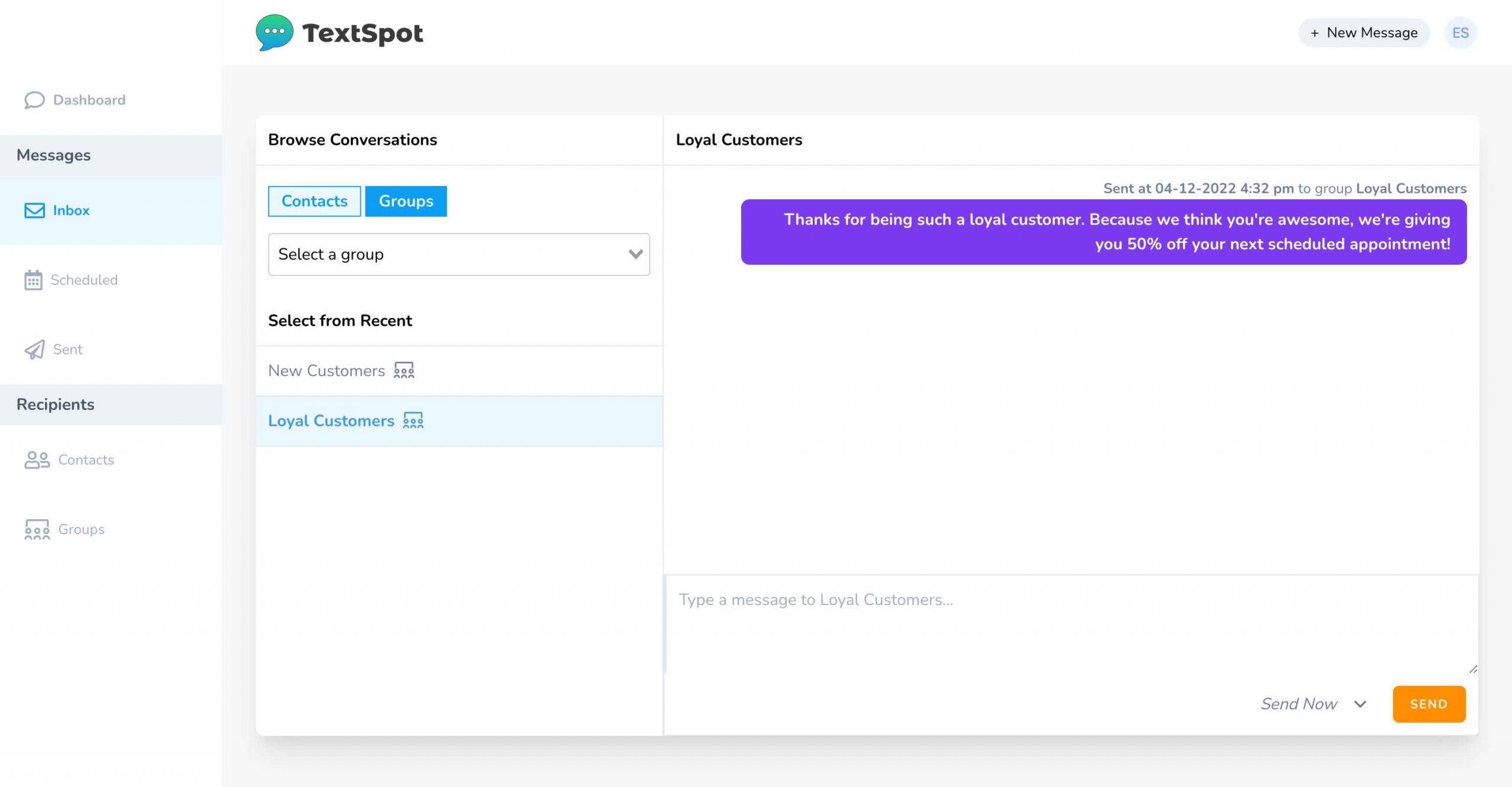1512x787 pixels.
Task: Click the message text box for Loyal Customers
Action: [x=1071, y=625]
